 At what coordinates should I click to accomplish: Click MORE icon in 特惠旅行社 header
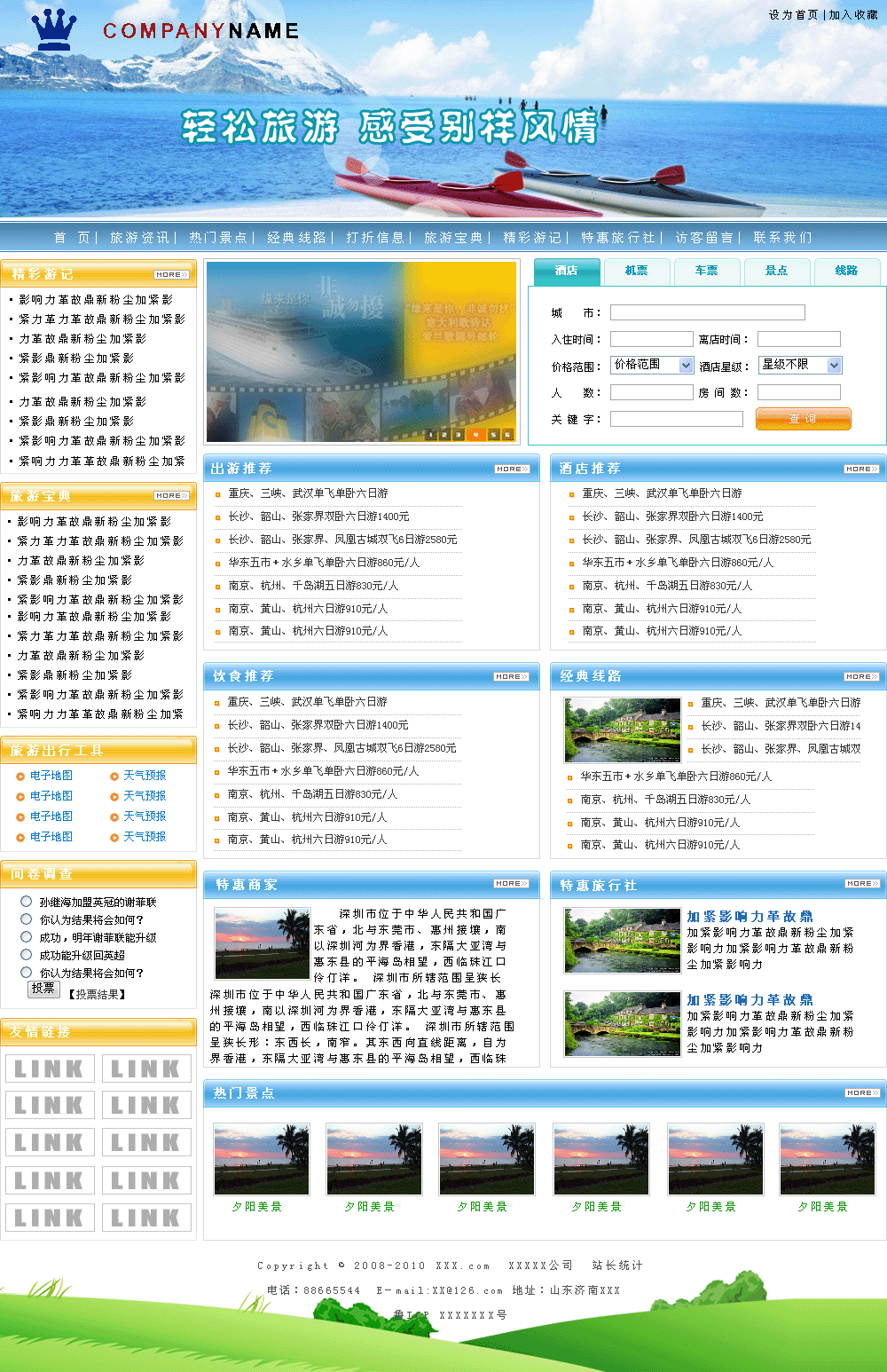(x=861, y=884)
